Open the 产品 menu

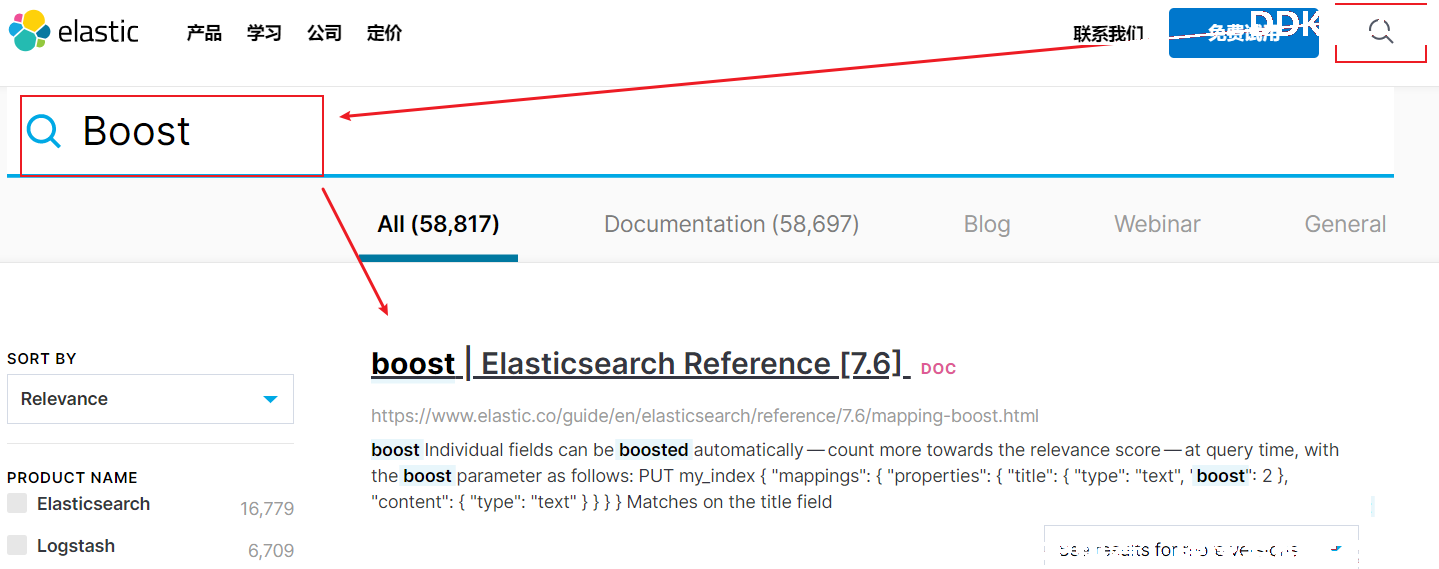click(x=204, y=33)
